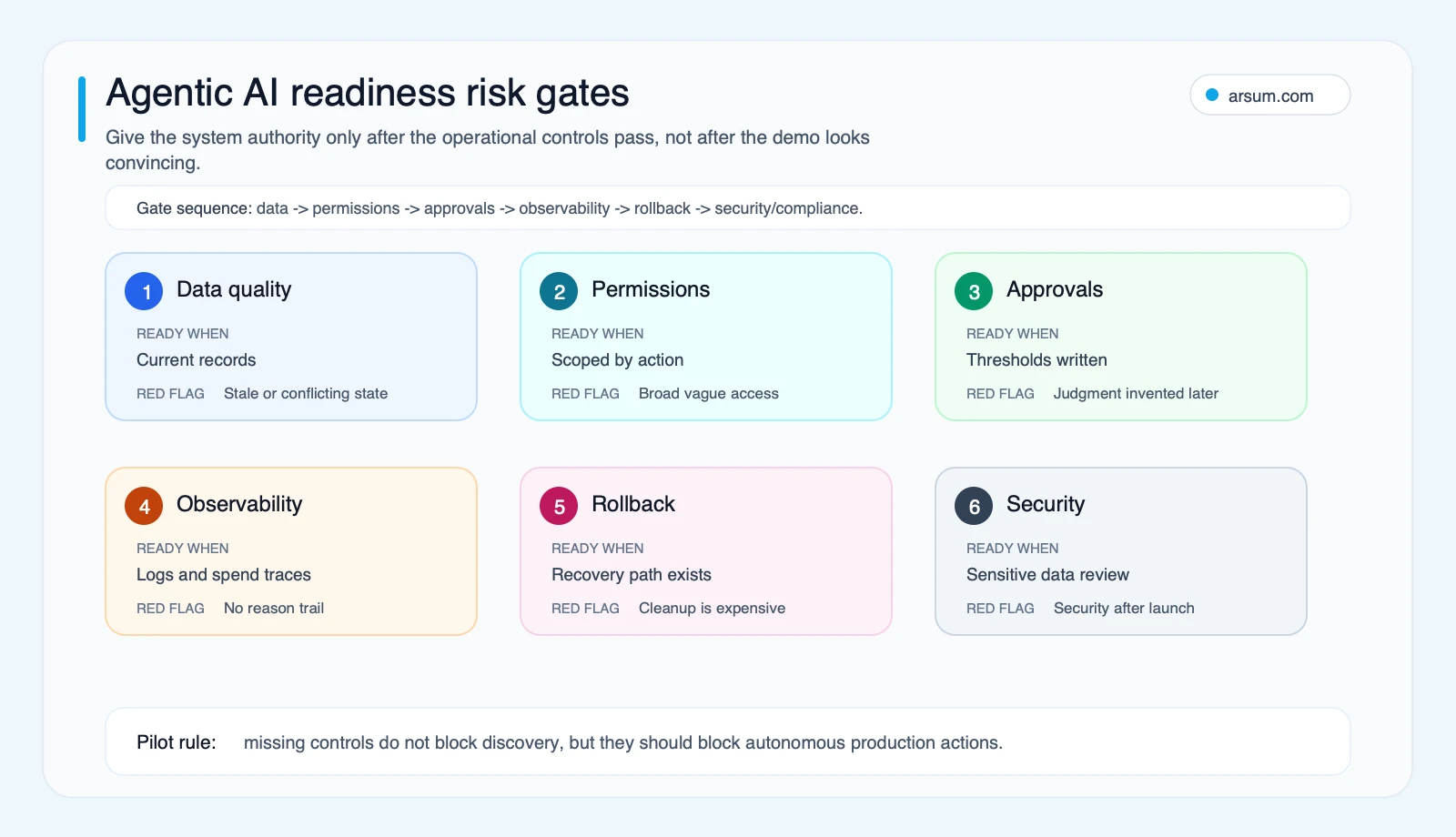Click the blue number 1 badge

[144, 291]
